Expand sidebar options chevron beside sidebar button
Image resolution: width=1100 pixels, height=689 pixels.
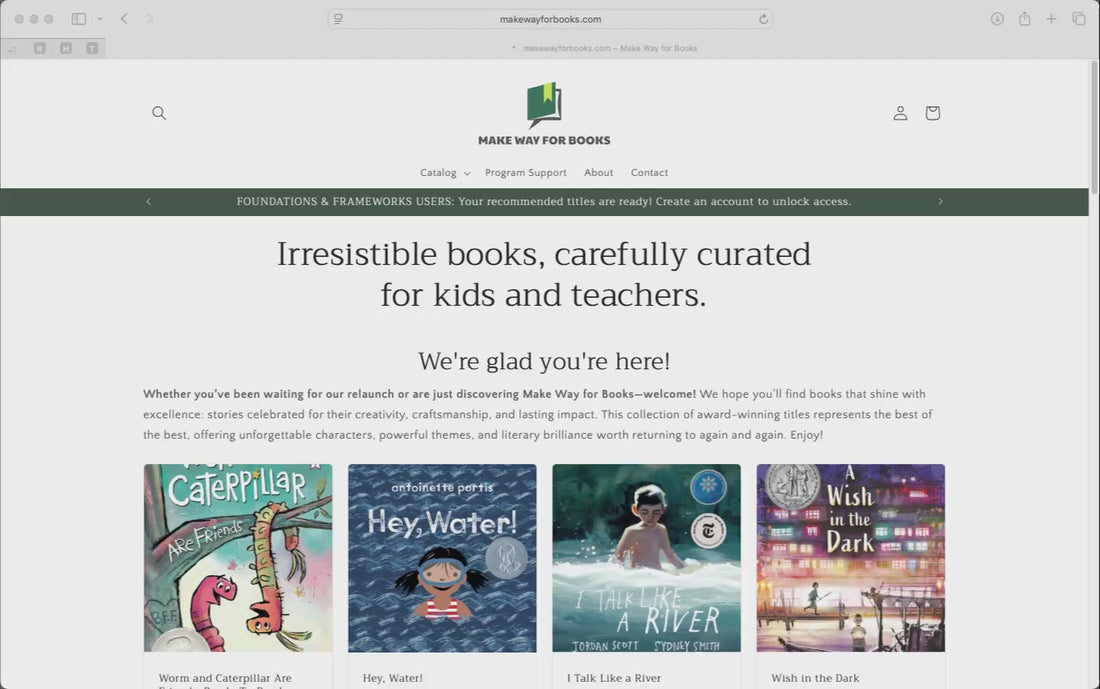tap(100, 19)
